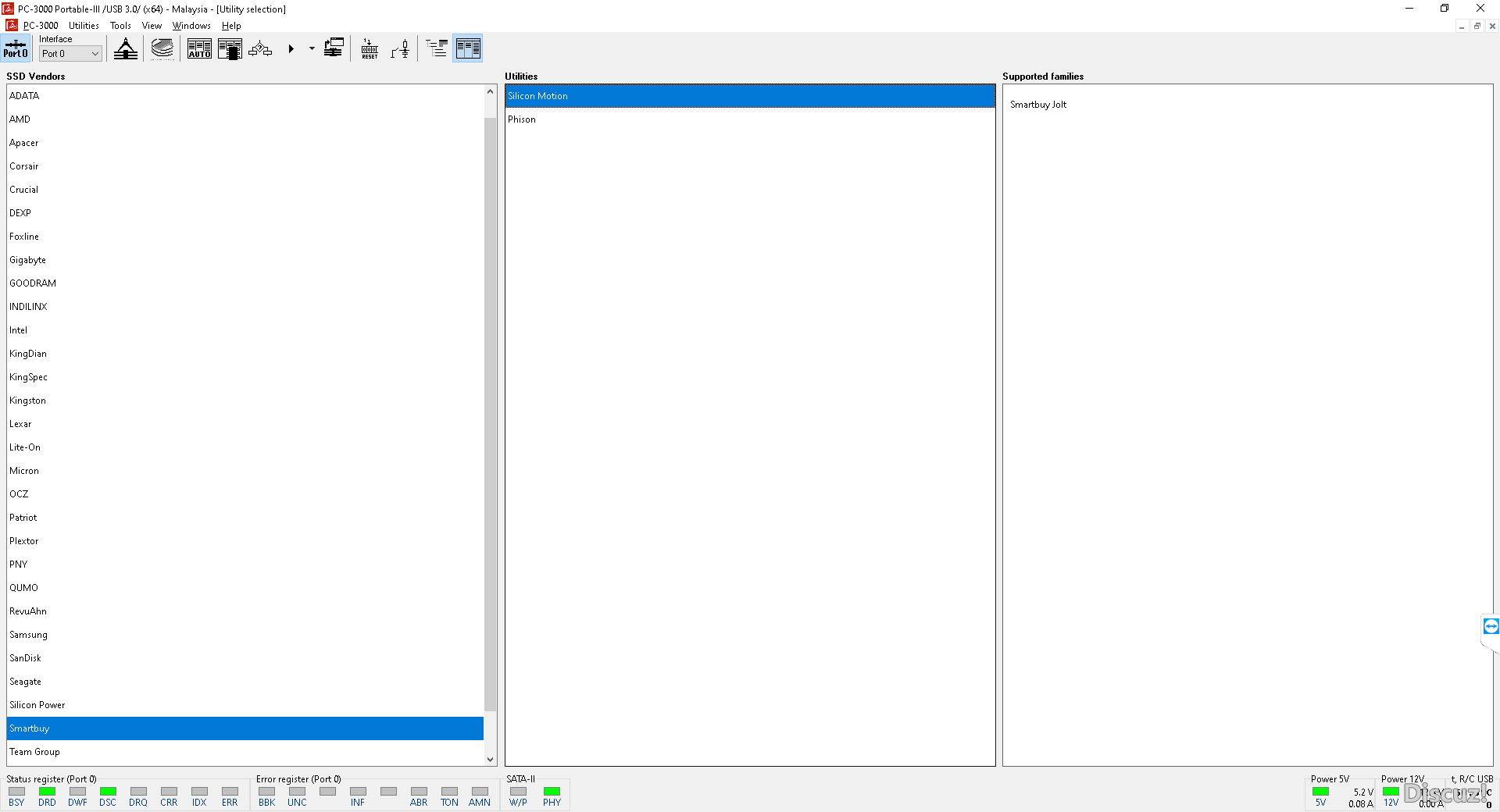This screenshot has width=1500, height=812.
Task: Open the View menu
Action: coord(152,26)
